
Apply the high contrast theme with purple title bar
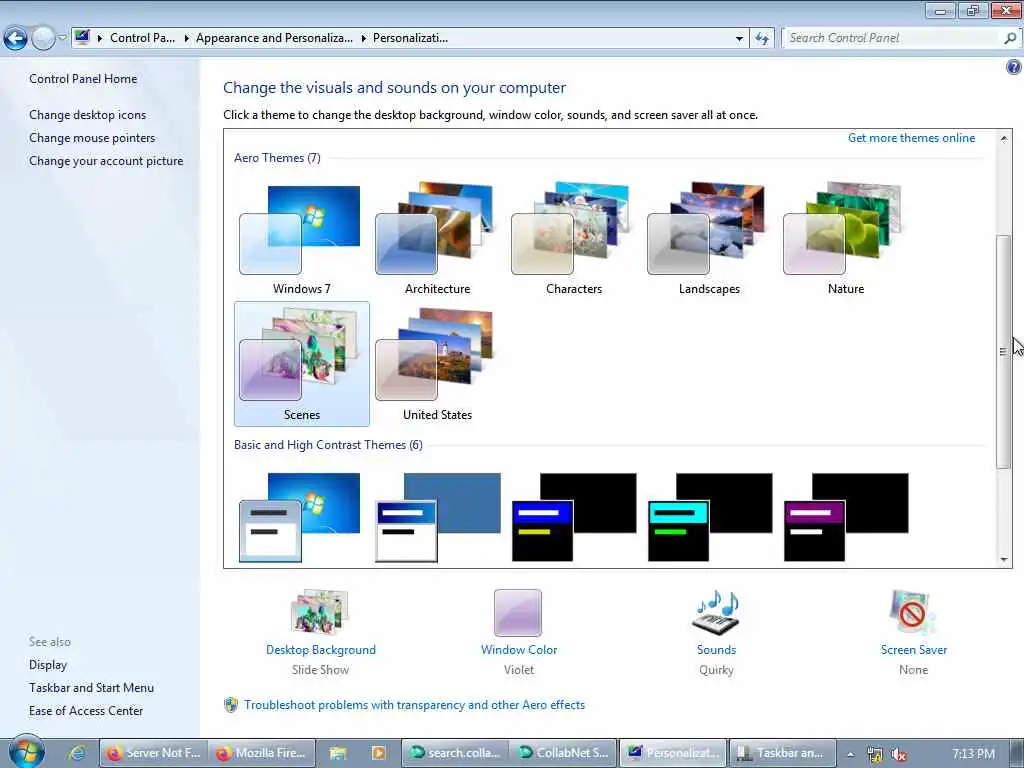pos(846,517)
